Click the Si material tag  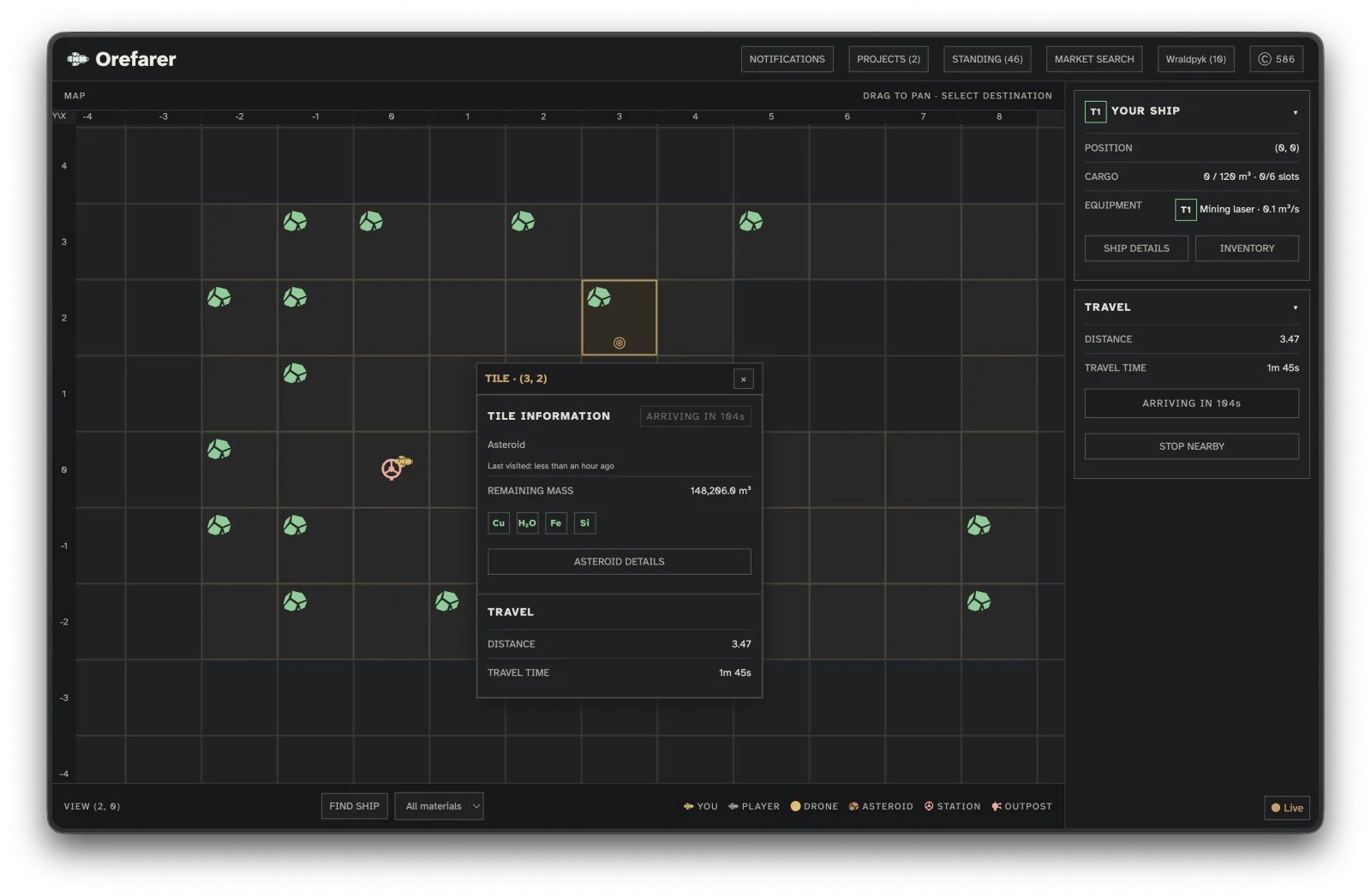coord(584,523)
